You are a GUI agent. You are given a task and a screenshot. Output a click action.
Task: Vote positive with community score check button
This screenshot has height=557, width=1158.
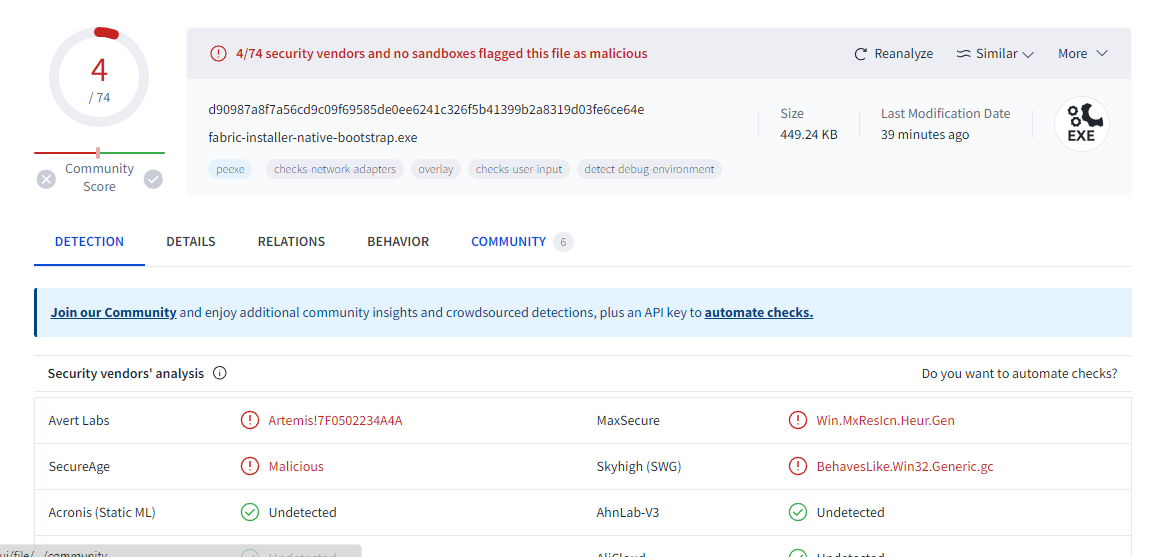[x=153, y=179]
